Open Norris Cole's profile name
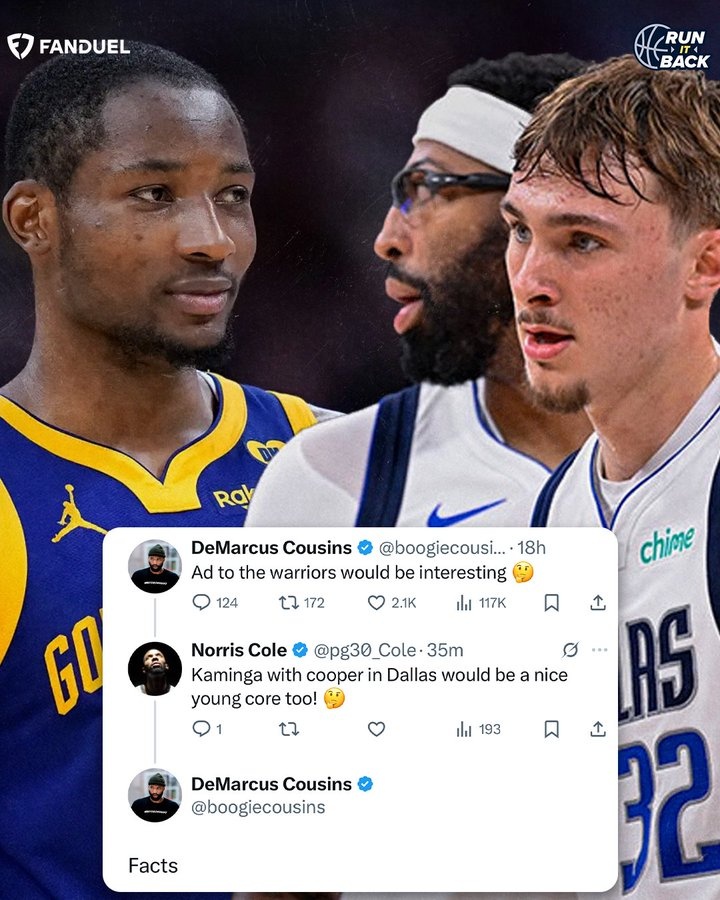 pyautogui.click(x=239, y=650)
